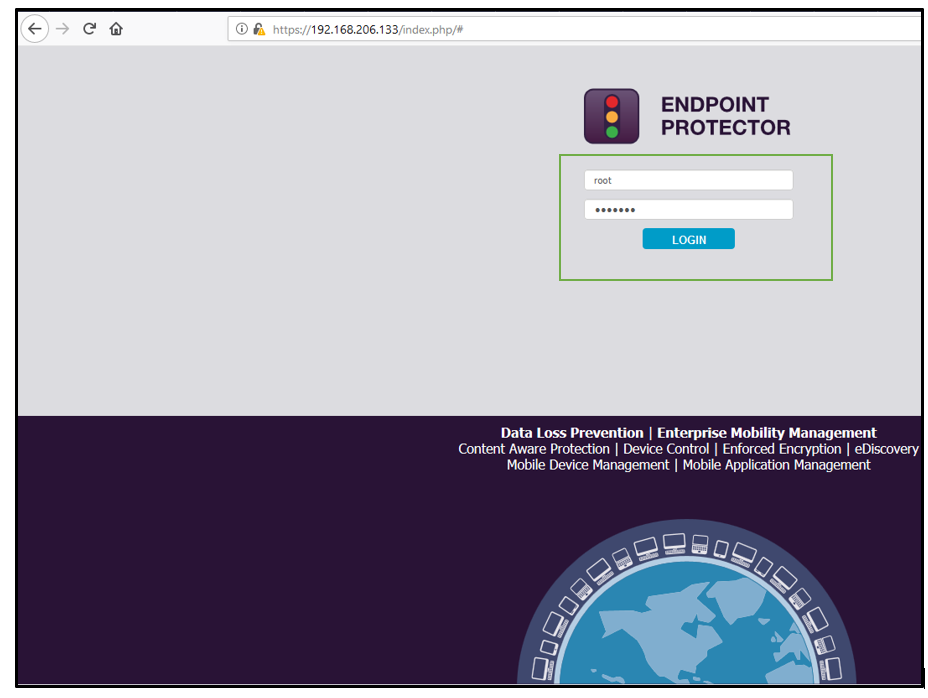928x698 pixels.
Task: Click the Mobile Device Management text
Action: tap(588, 465)
